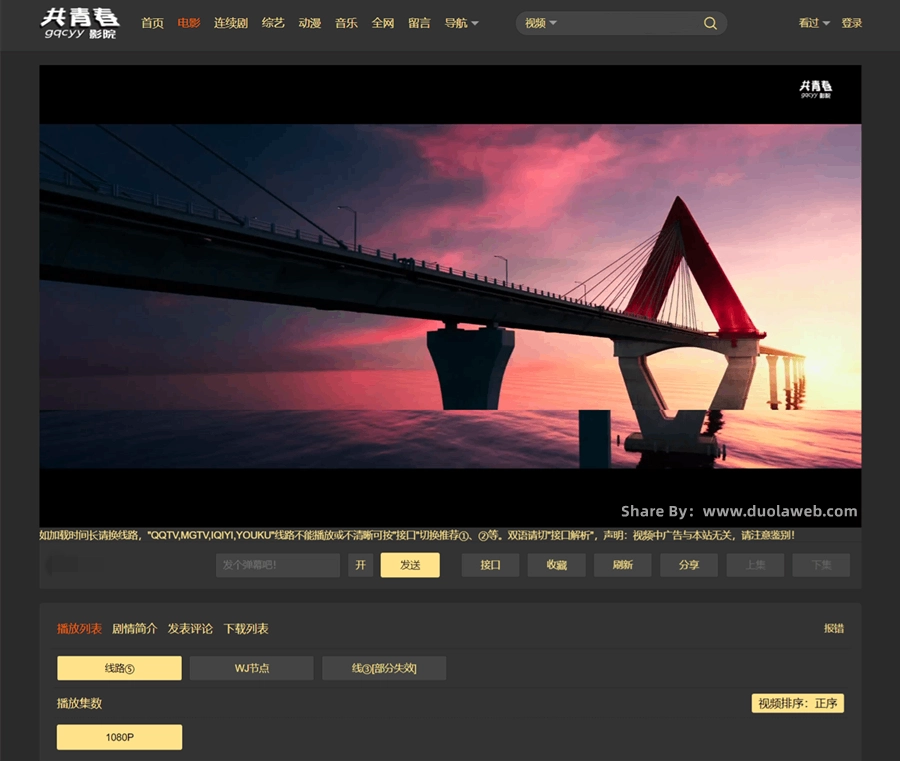Expand the 导航 dropdown menu
The height and width of the screenshot is (761, 900).
461,23
